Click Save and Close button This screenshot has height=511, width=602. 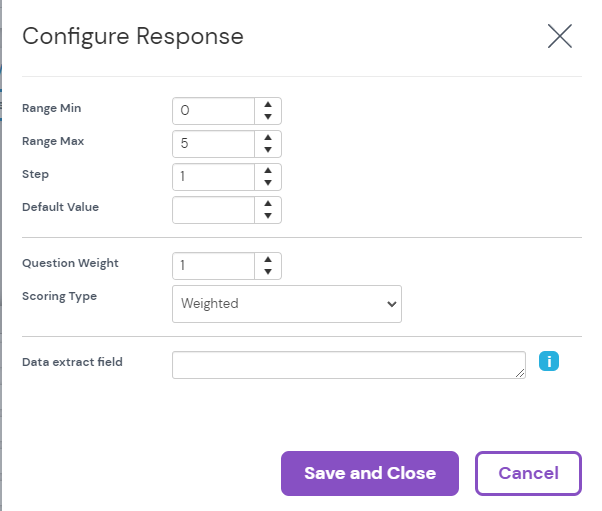click(370, 474)
